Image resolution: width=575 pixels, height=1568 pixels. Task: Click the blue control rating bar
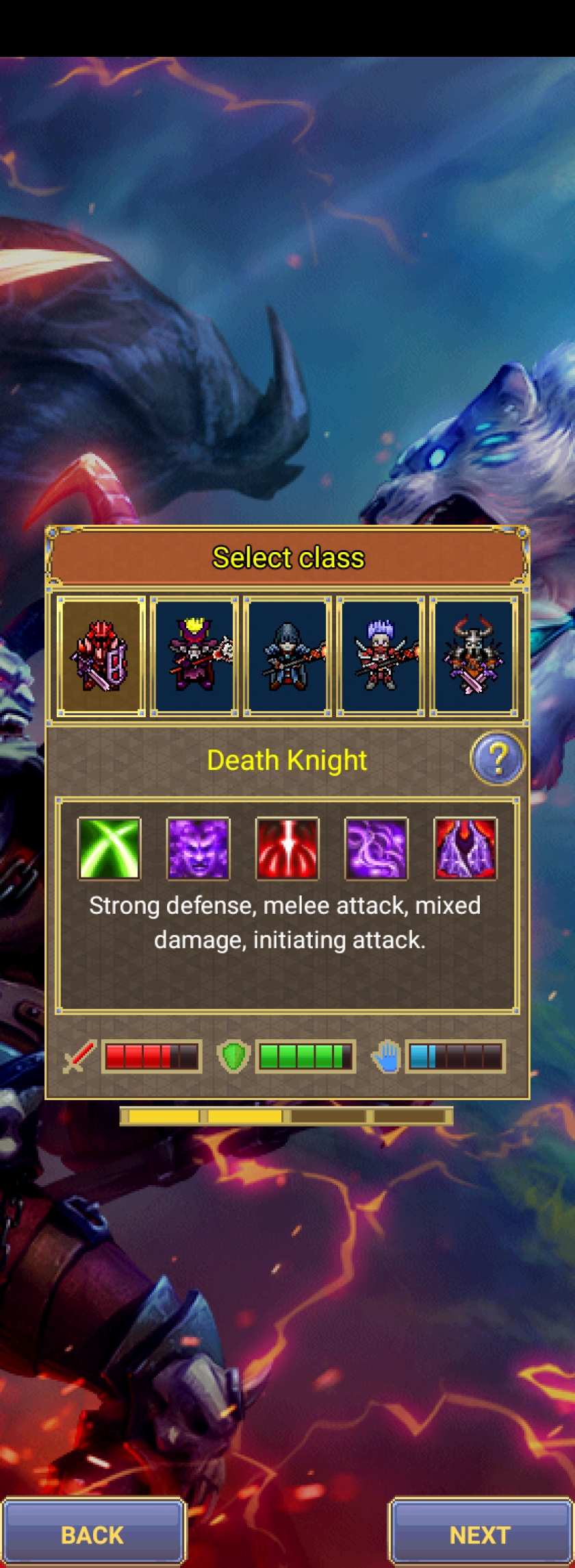pyautogui.click(x=455, y=1056)
